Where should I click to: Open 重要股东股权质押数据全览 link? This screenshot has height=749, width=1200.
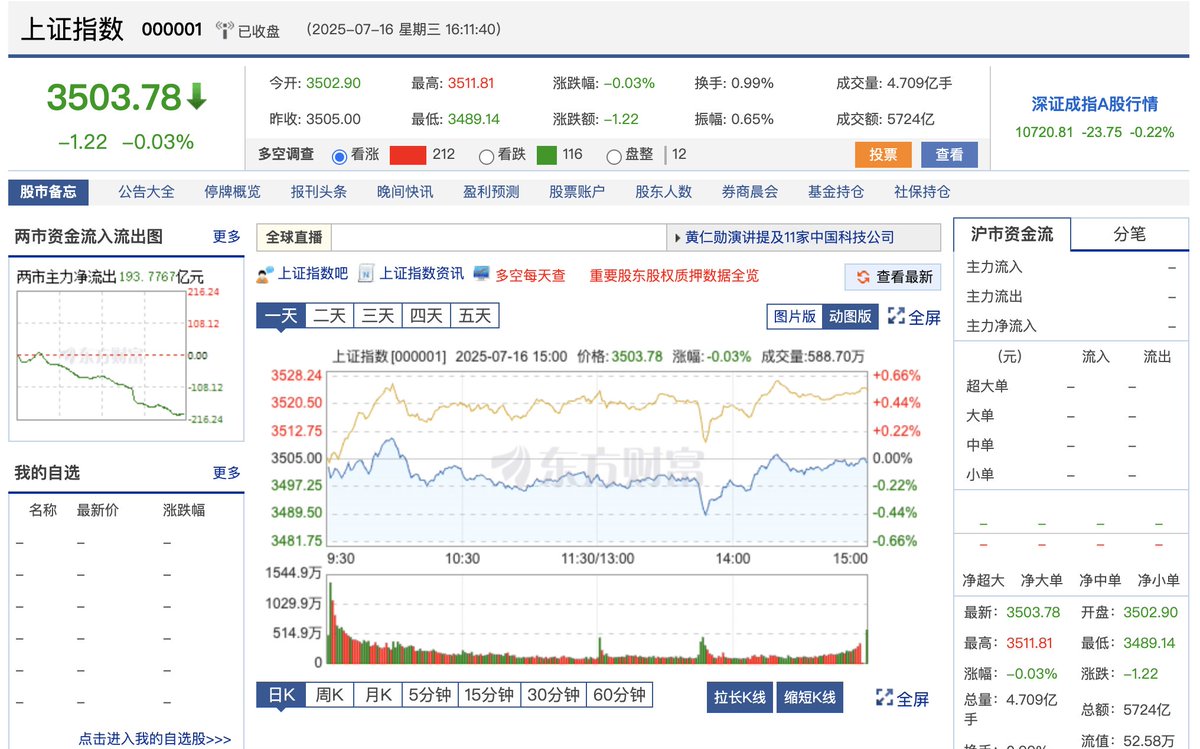click(x=674, y=275)
